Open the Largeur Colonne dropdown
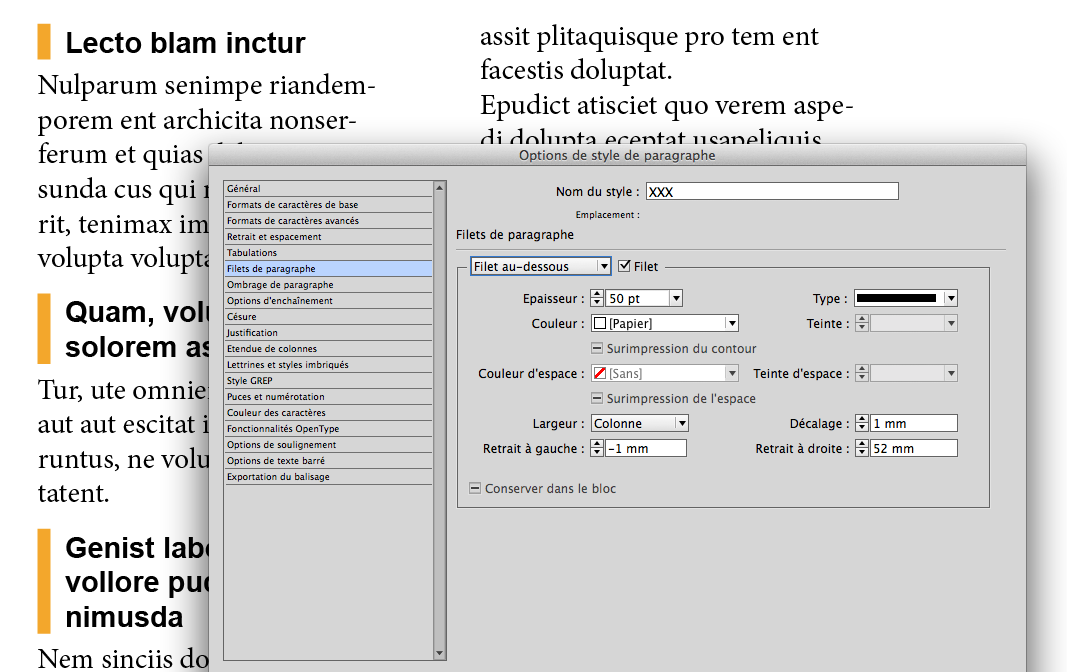The height and width of the screenshot is (672, 1067). [x=640, y=423]
